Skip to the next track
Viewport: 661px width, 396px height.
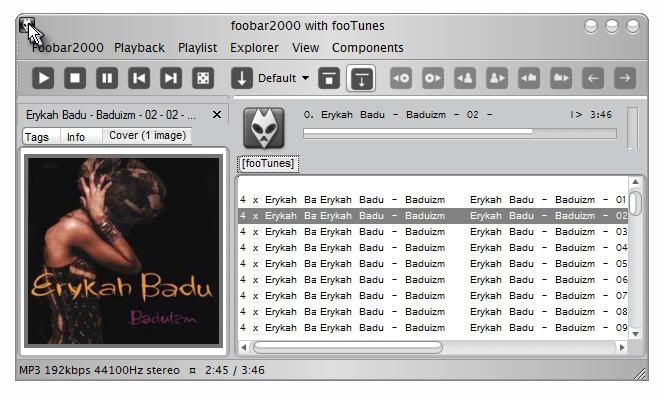tap(171, 78)
